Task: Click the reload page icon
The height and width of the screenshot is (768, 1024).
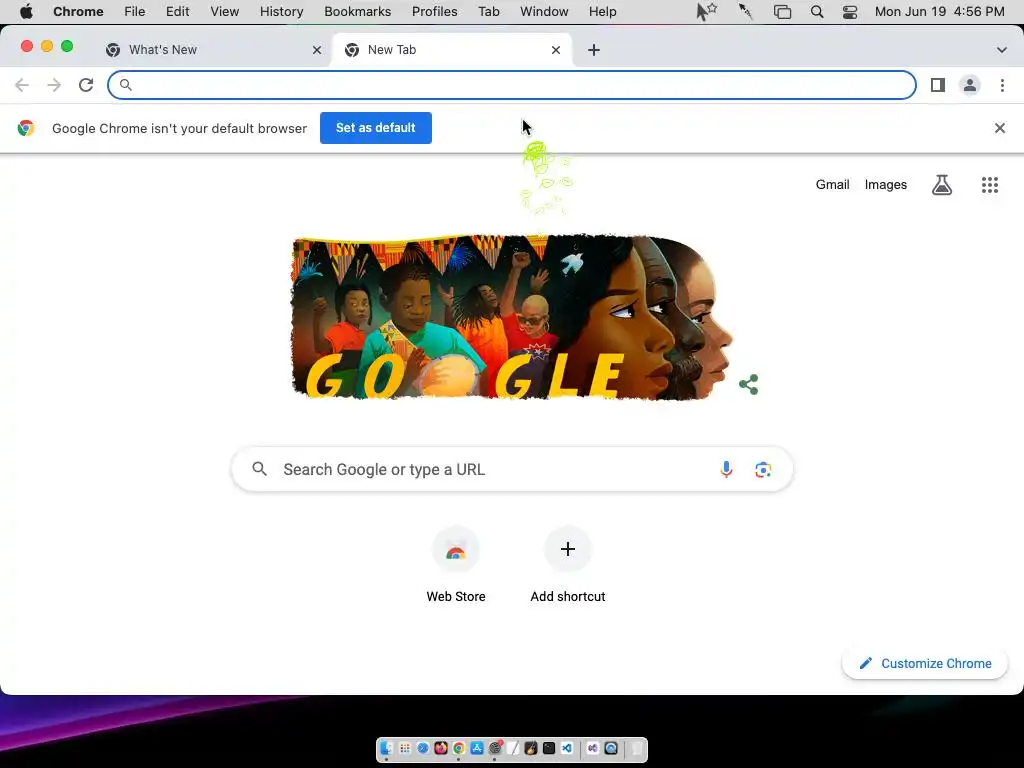Action: 86,85
